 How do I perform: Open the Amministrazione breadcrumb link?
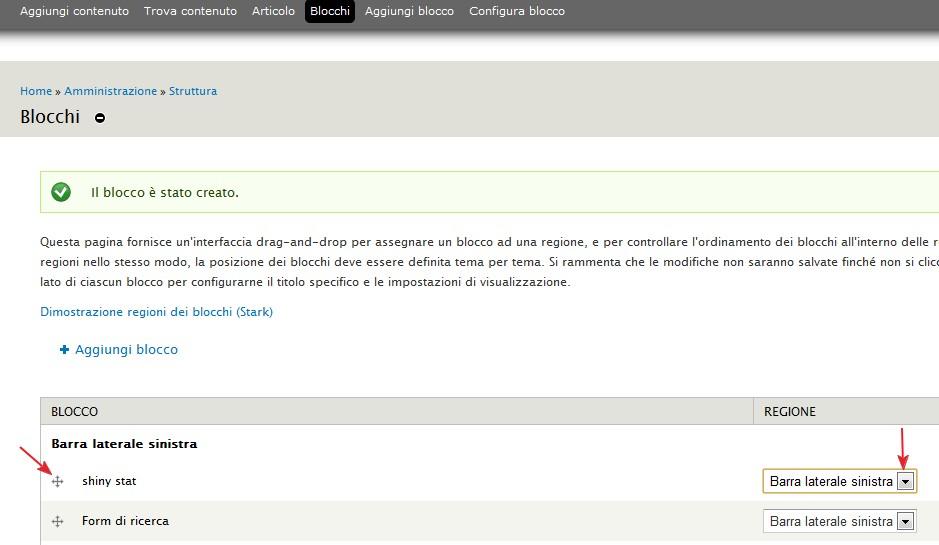[111, 91]
